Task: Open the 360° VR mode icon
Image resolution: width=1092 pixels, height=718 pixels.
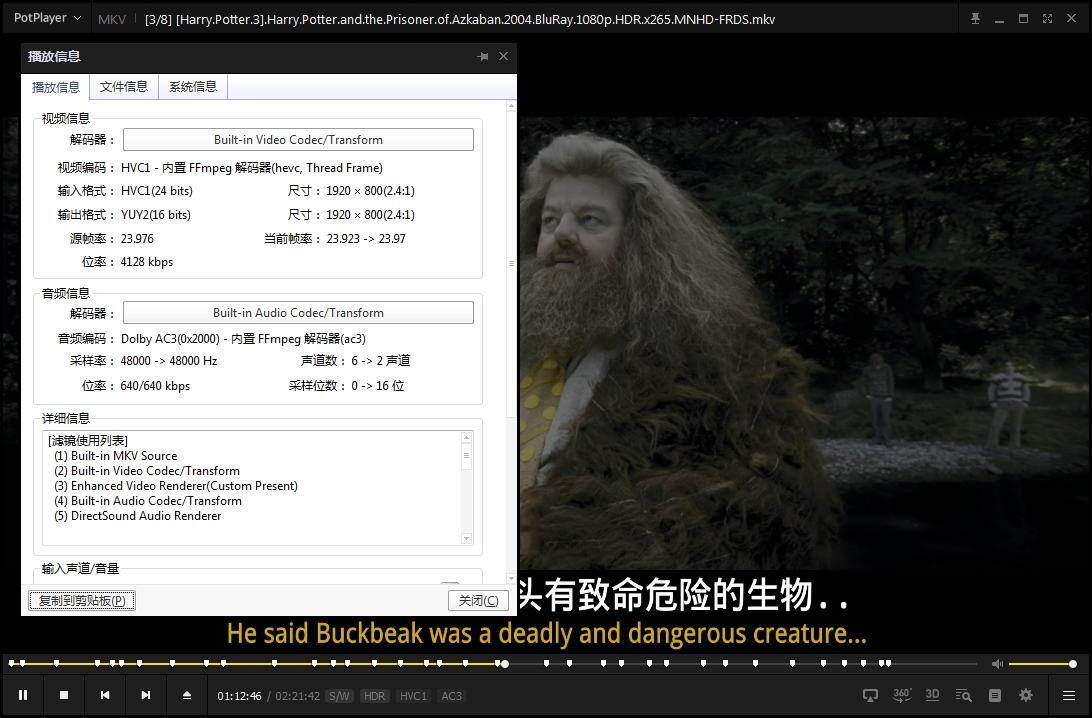Action: 901,695
